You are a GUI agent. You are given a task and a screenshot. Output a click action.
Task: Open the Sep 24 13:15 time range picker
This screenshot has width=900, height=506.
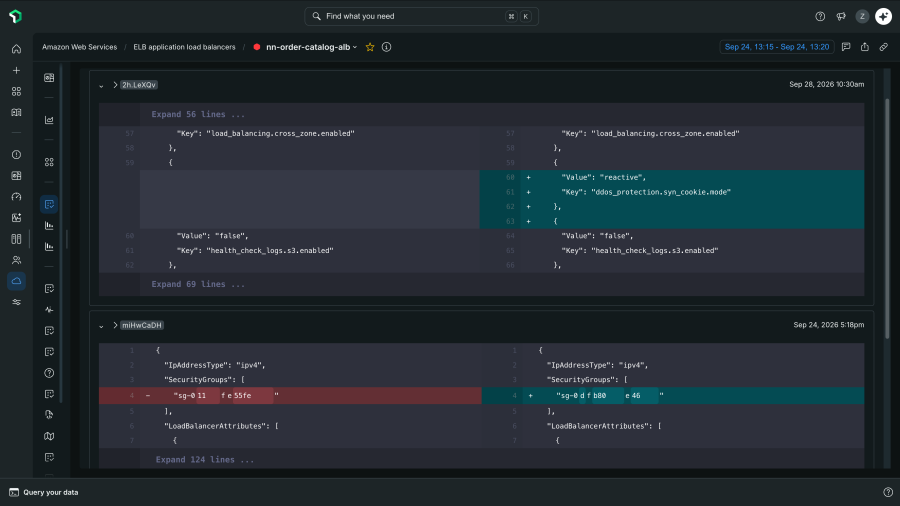point(777,47)
